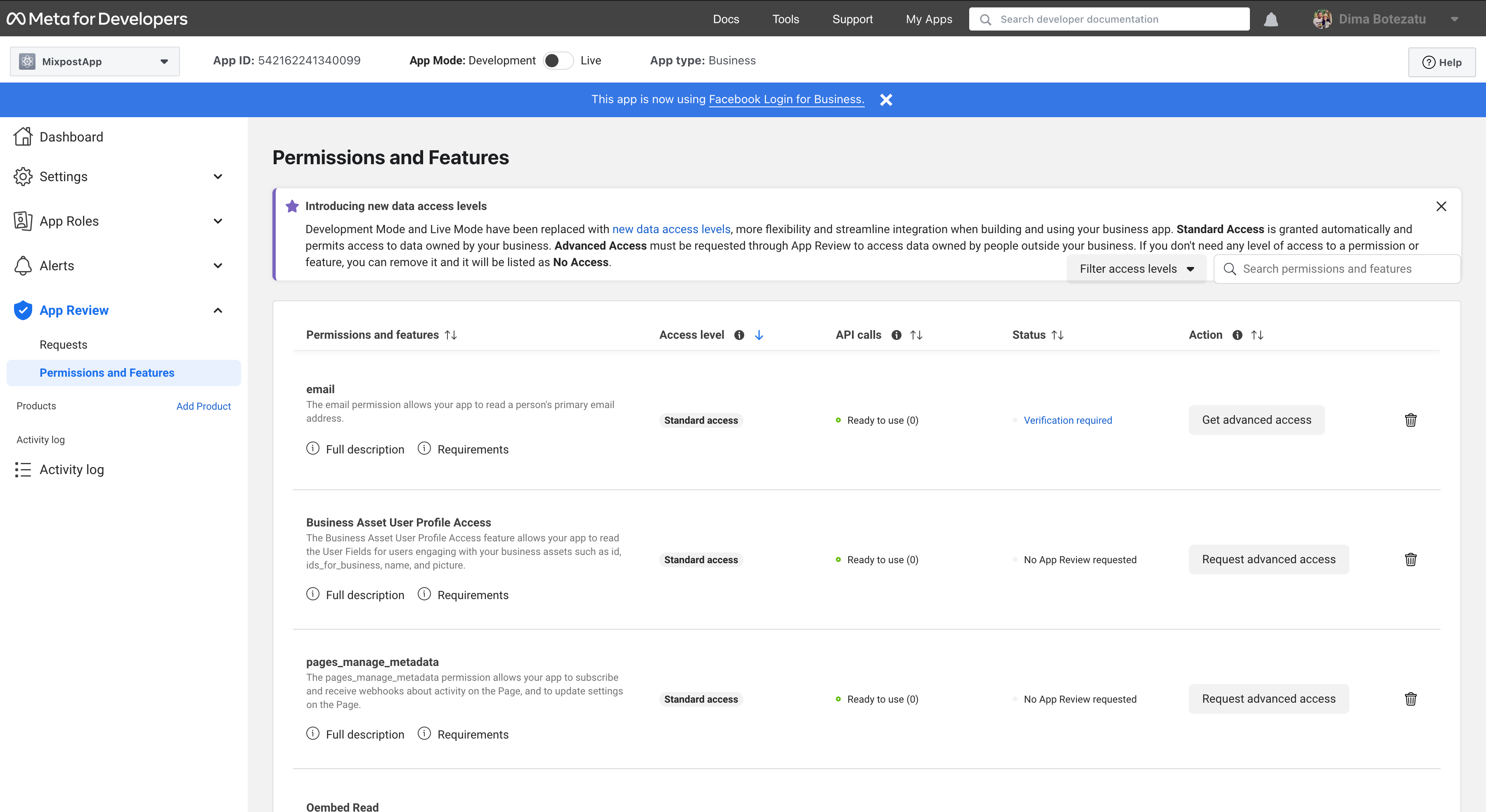Click the trash icon for Business Asset User Profile
1486x812 pixels.
pyautogui.click(x=1409, y=559)
